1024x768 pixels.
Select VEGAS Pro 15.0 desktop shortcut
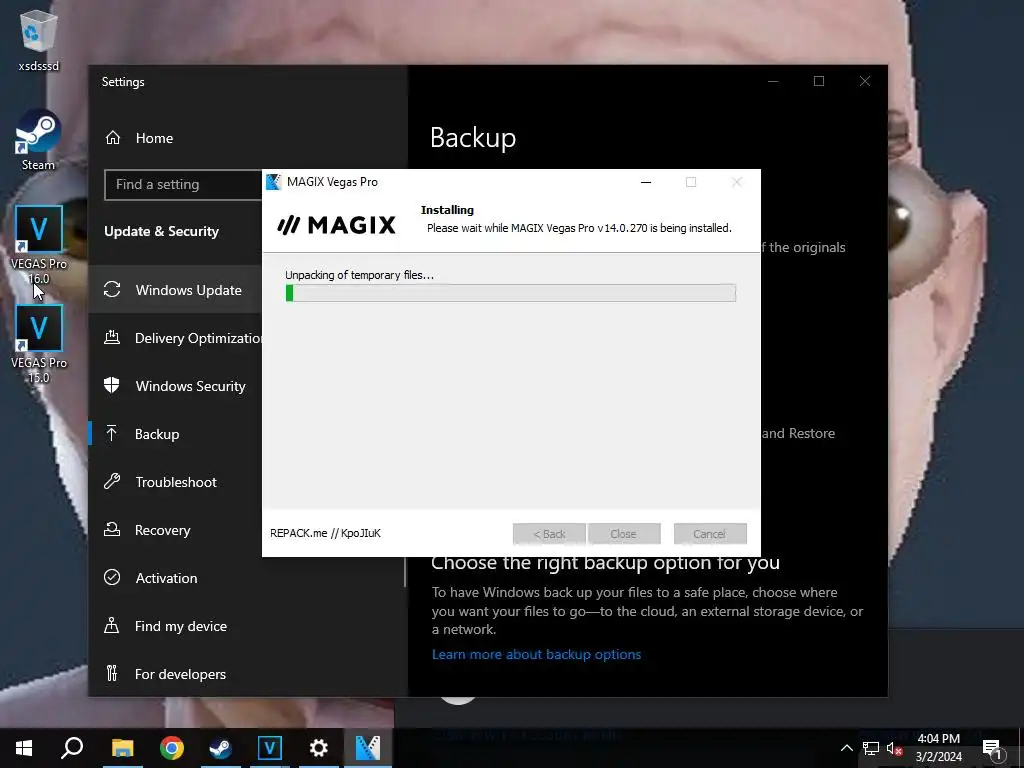click(x=39, y=344)
